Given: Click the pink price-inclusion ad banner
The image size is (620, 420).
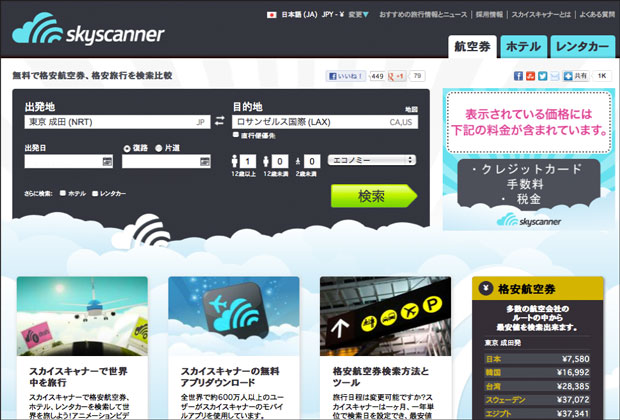Looking at the screenshot, I should coord(529,159).
